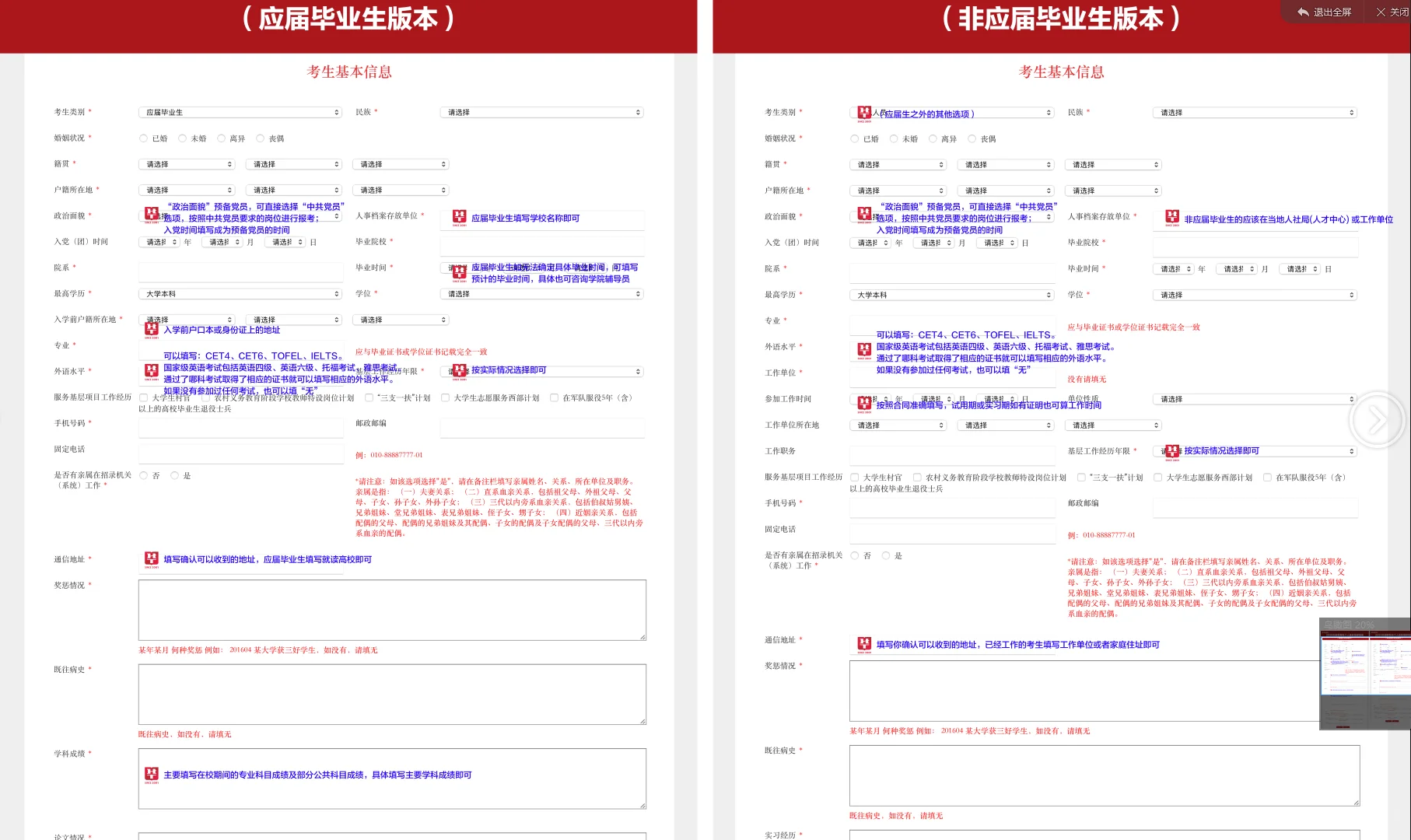Click red logo beside 主要填写在校期间的专业科目成绩 note
The height and width of the screenshot is (840, 1411).
pyautogui.click(x=152, y=775)
